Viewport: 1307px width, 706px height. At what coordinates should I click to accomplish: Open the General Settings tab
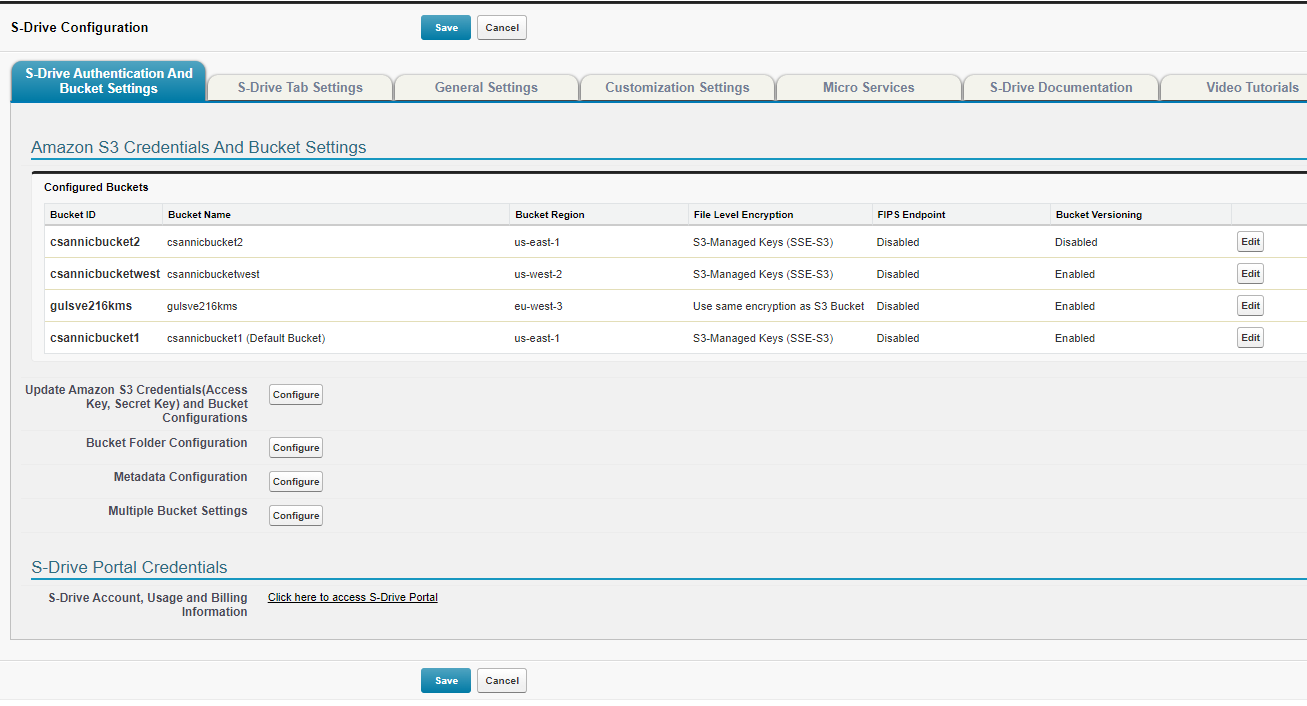coord(486,88)
